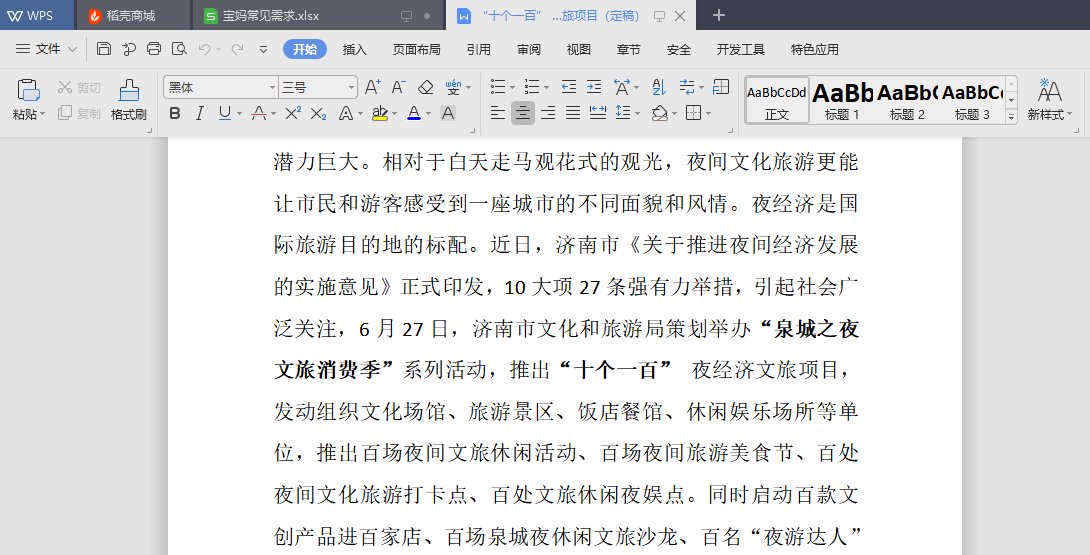Click the bulleted list icon
1090x555 pixels.
click(498, 87)
